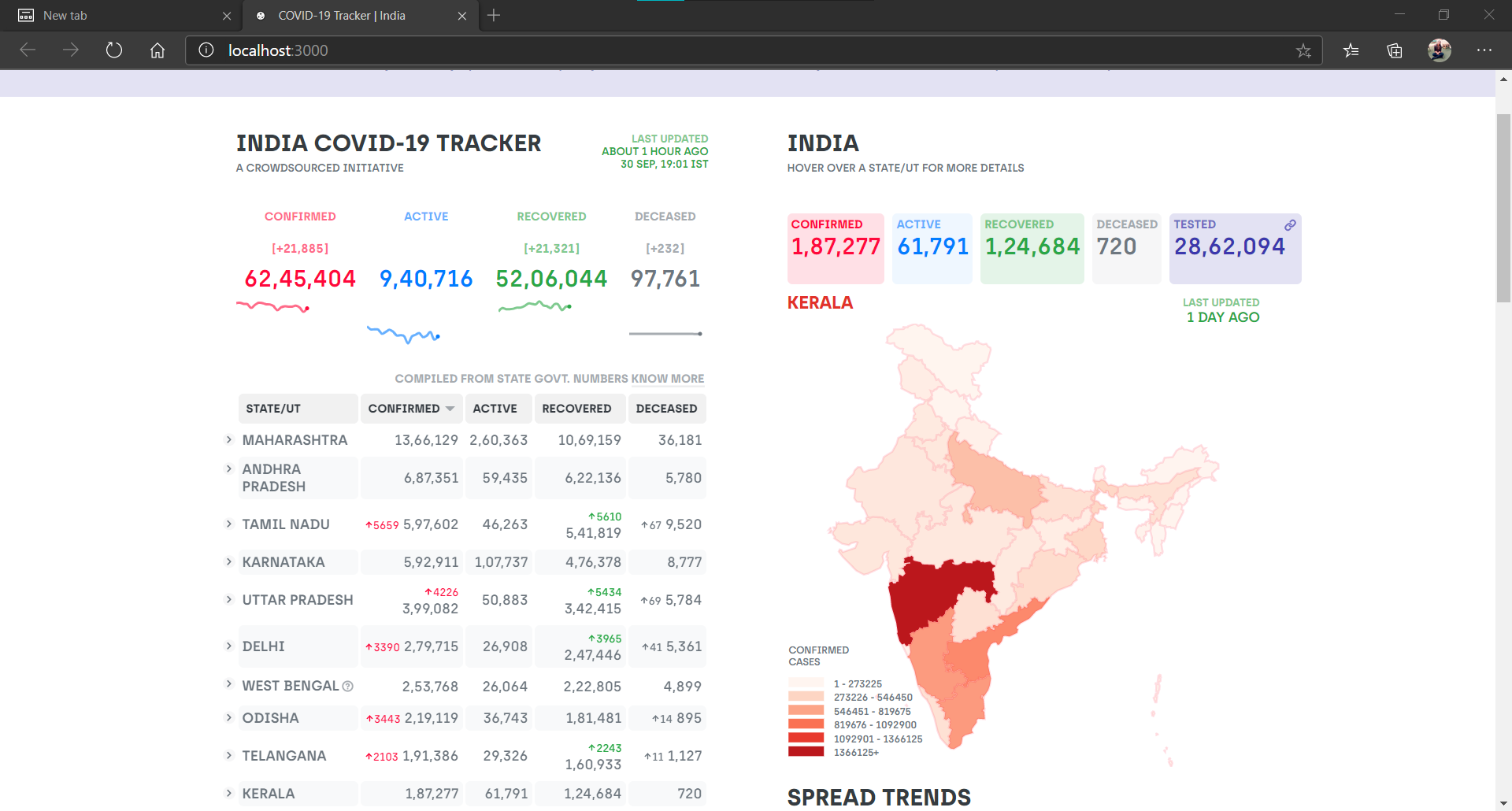This screenshot has height=811, width=1512.
Task: Click Tamil Nadu recovered value 5,41,819
Action: click(593, 533)
